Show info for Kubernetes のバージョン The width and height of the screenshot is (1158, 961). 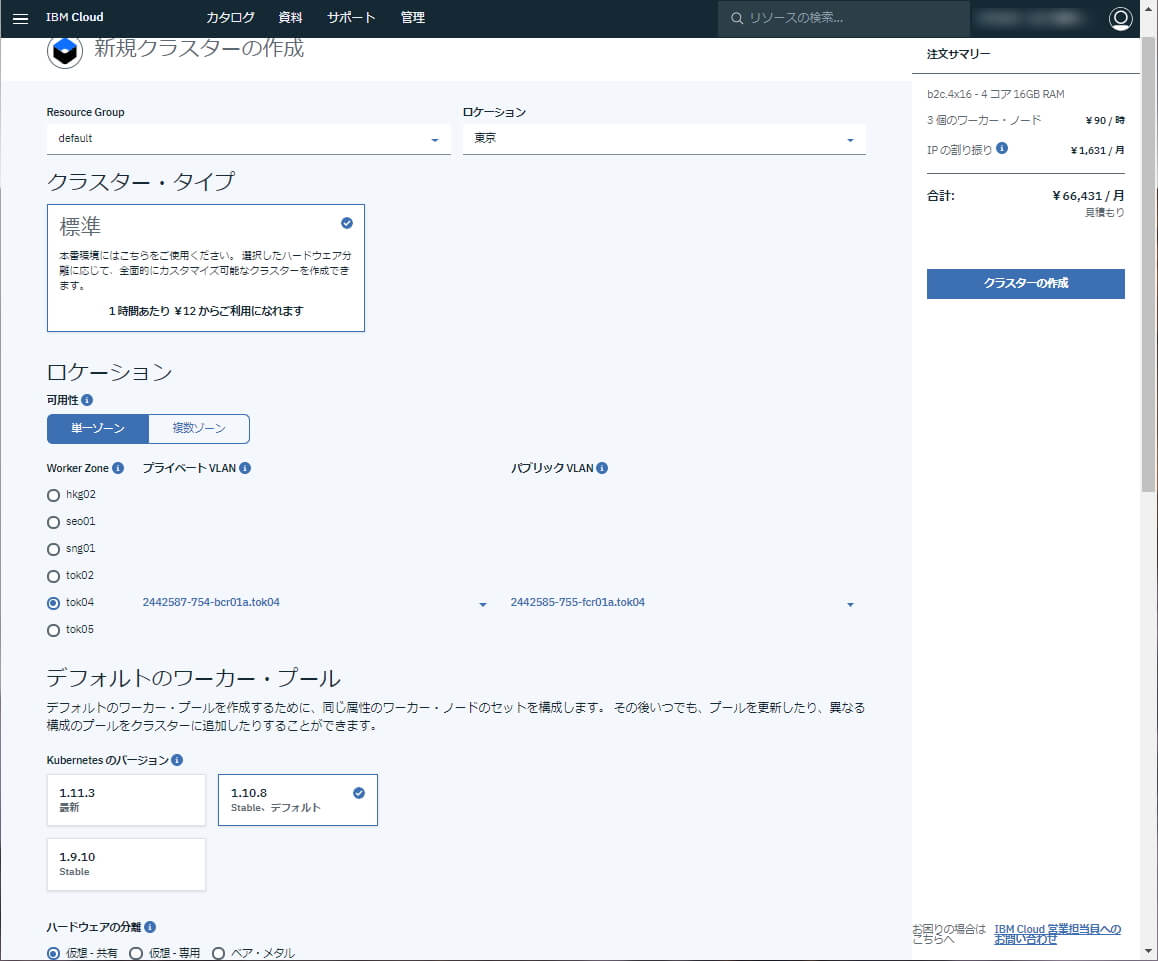point(177,759)
